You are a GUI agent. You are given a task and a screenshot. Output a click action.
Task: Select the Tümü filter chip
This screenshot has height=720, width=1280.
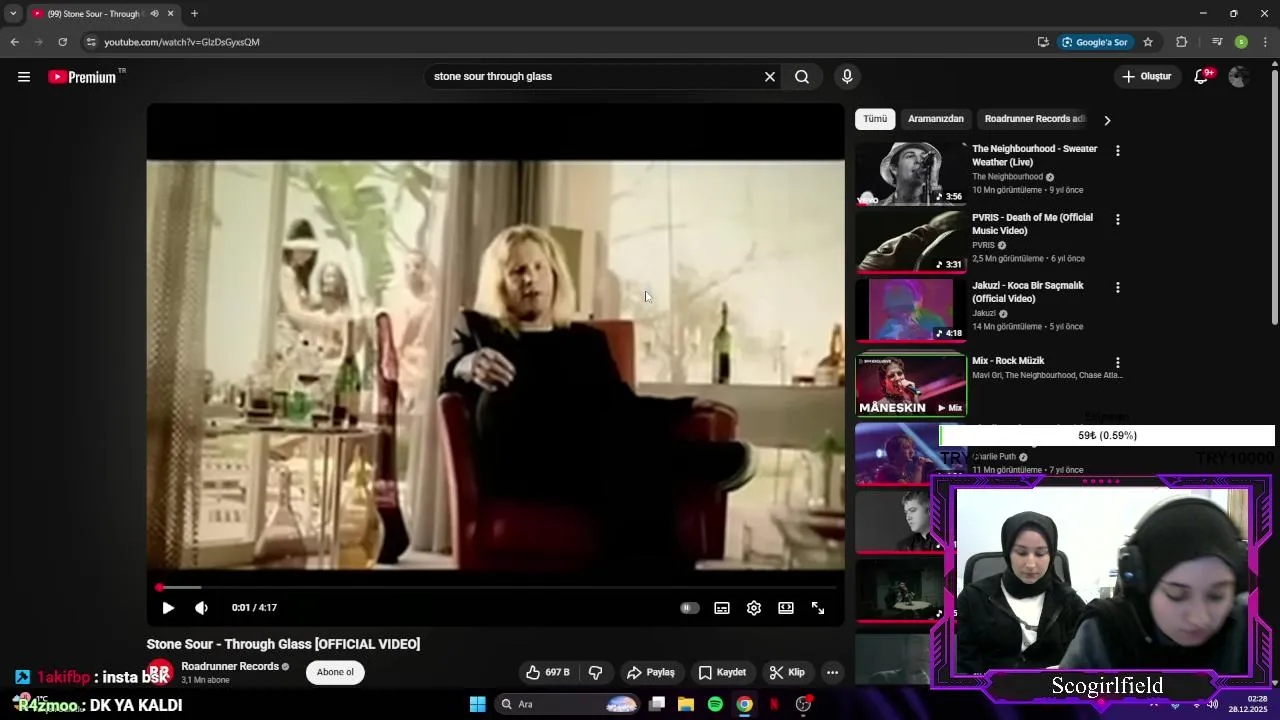(x=875, y=119)
